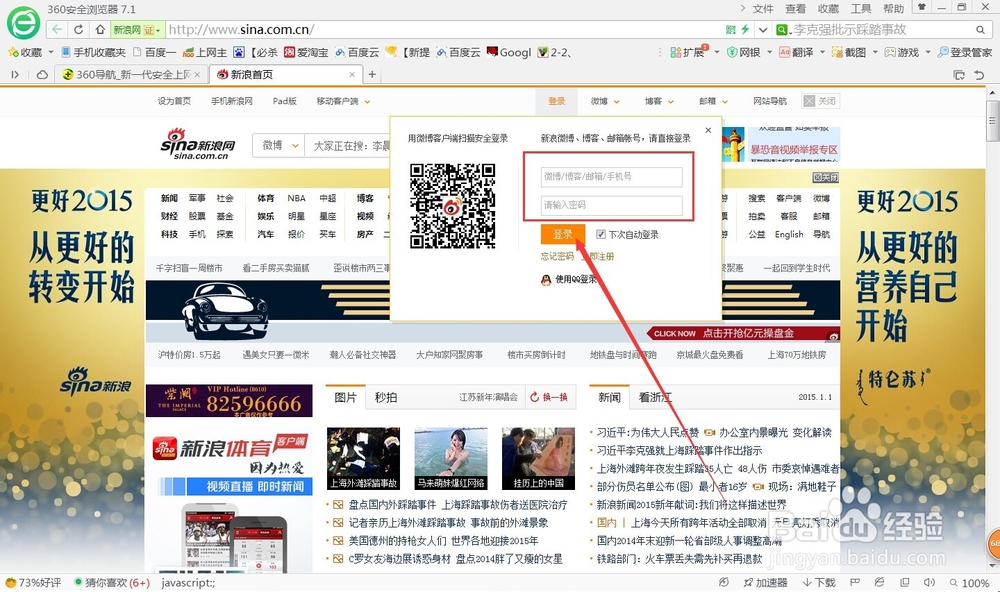Open thumbnail 马来萌妹爆红网络
The image size is (1000, 592).
pyautogui.click(x=451, y=459)
